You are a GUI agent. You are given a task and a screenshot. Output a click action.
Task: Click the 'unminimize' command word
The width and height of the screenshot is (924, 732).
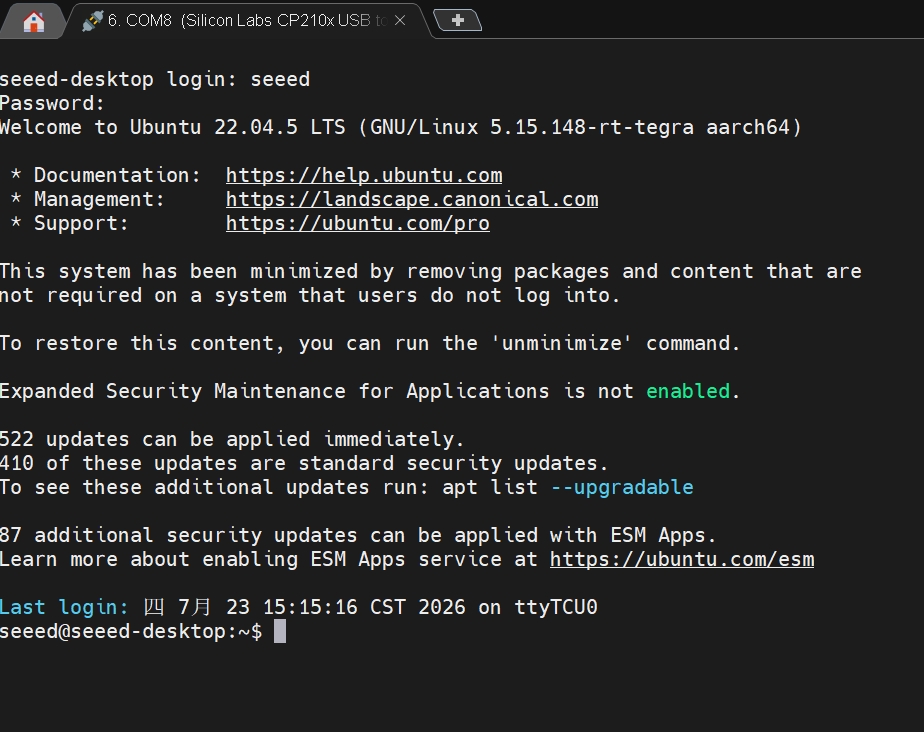(561, 344)
